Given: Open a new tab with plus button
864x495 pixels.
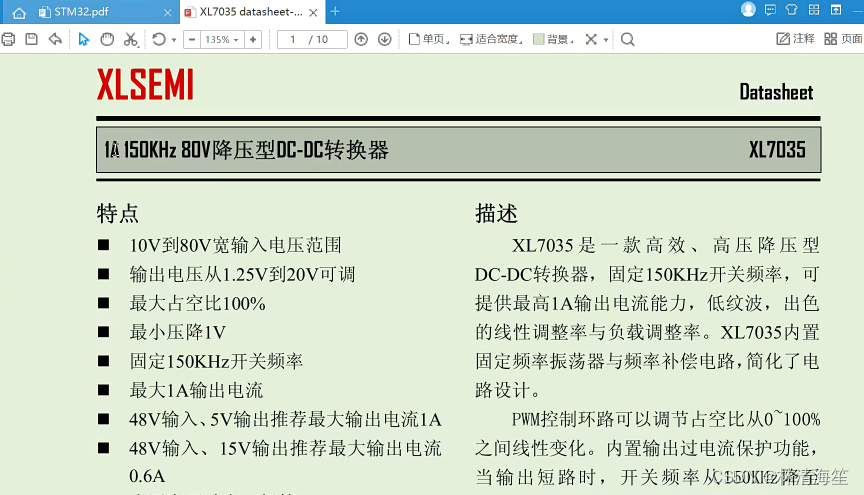Looking at the screenshot, I should tap(335, 11).
